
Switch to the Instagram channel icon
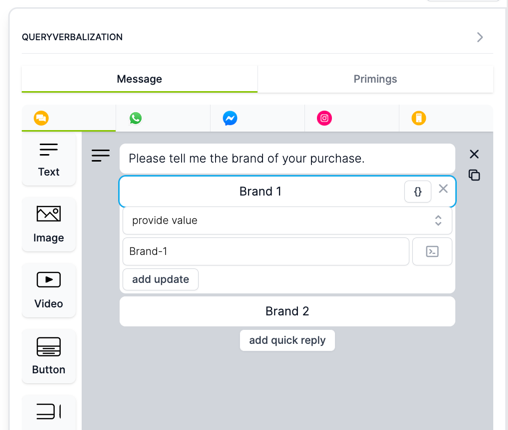(324, 118)
